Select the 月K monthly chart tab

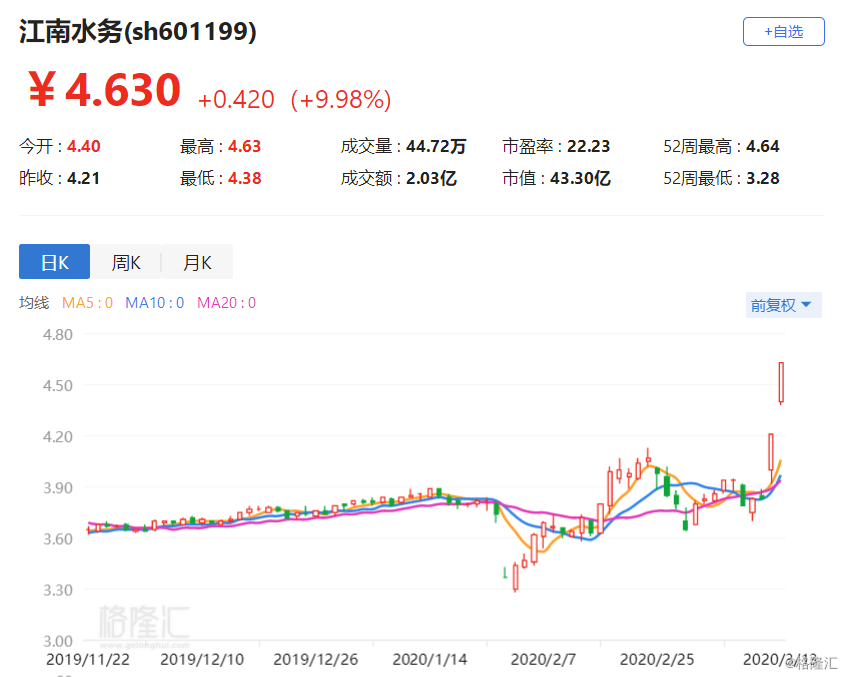click(197, 262)
